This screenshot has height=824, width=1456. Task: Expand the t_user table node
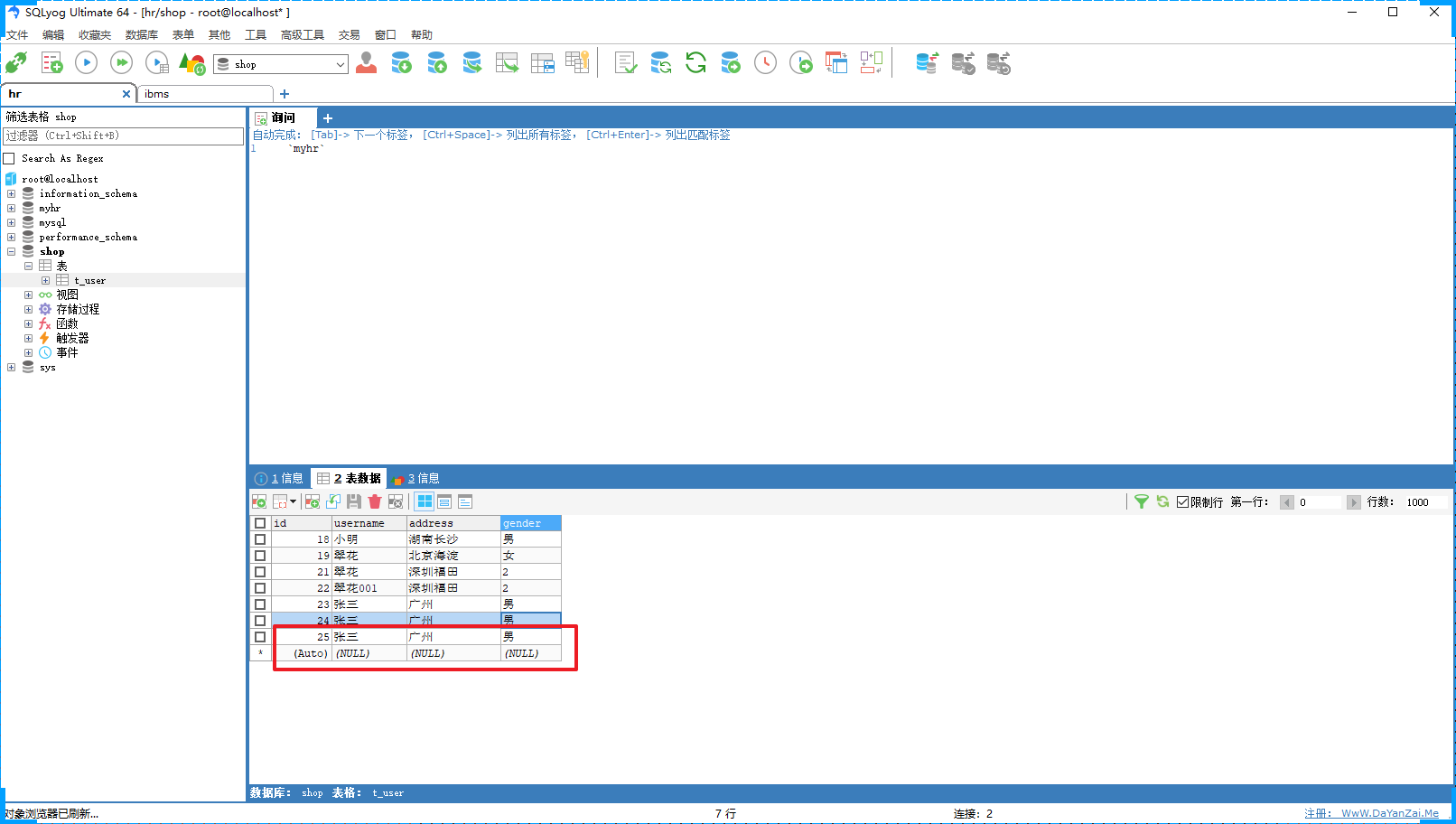pos(45,280)
